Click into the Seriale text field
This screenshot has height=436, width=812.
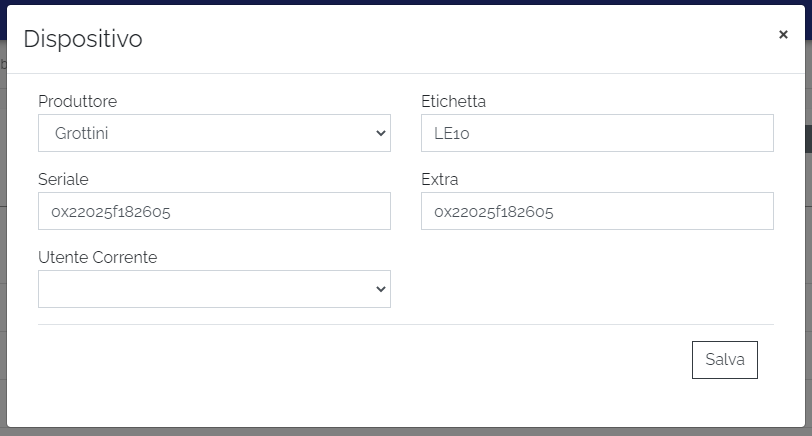point(214,211)
